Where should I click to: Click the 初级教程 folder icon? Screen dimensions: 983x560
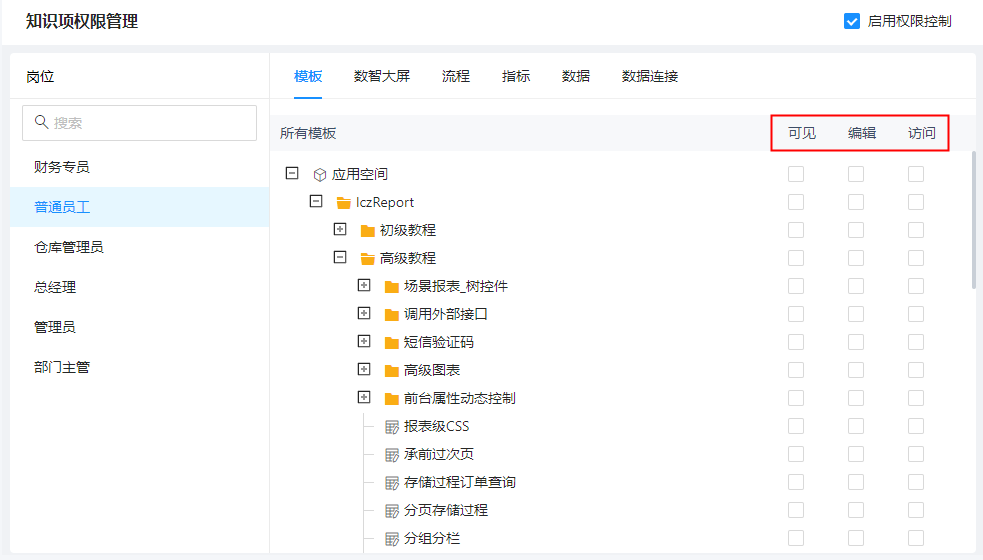coord(368,230)
